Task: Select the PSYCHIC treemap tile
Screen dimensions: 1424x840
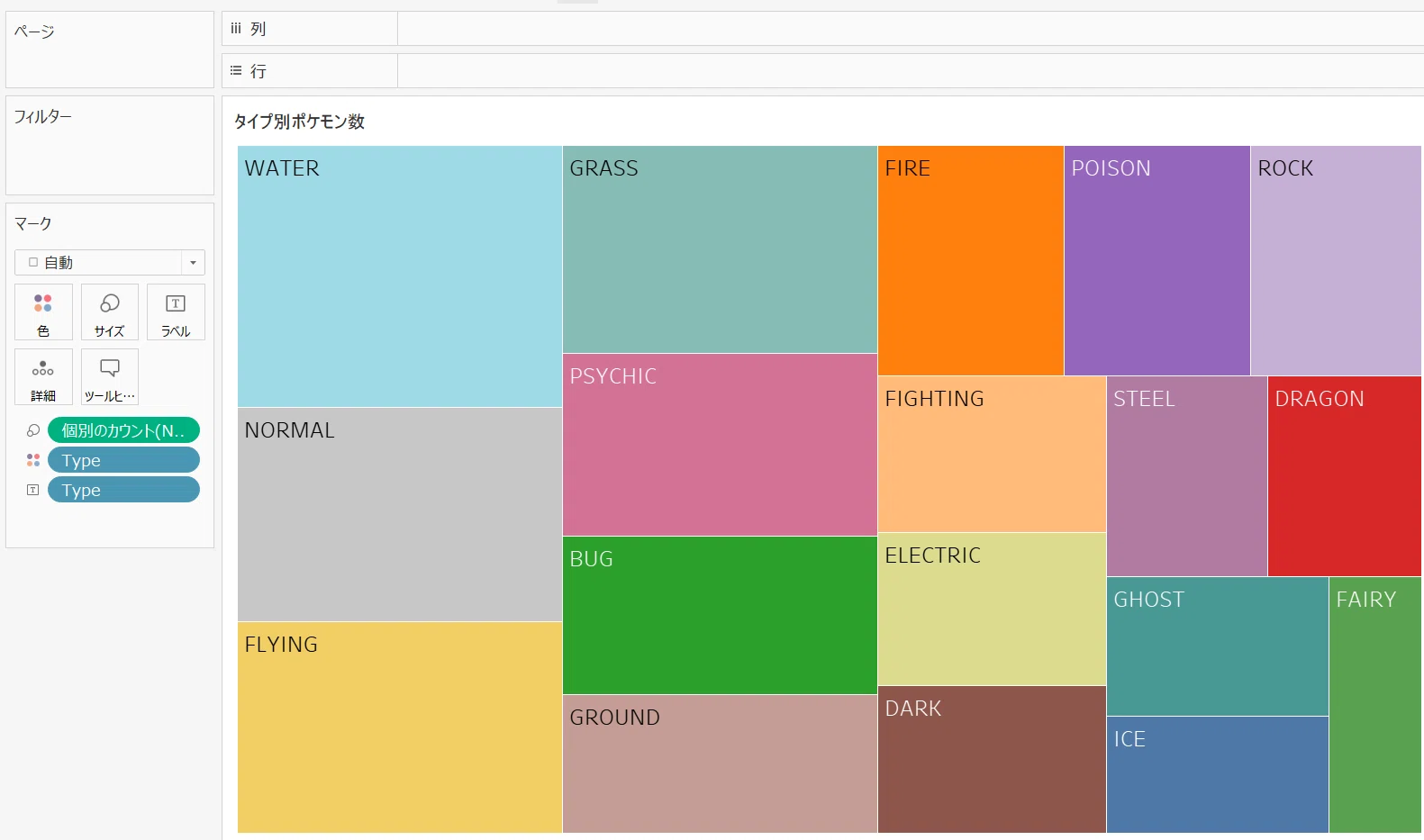Action: pyautogui.click(x=720, y=445)
